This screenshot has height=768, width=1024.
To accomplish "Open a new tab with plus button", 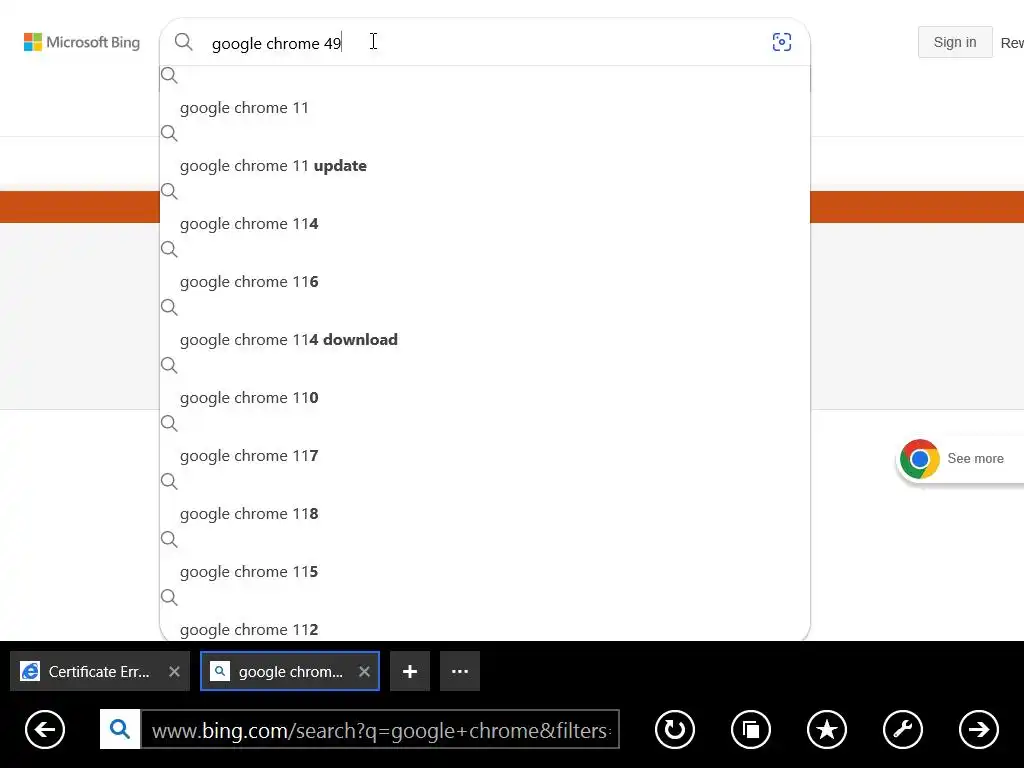I will [x=409, y=671].
